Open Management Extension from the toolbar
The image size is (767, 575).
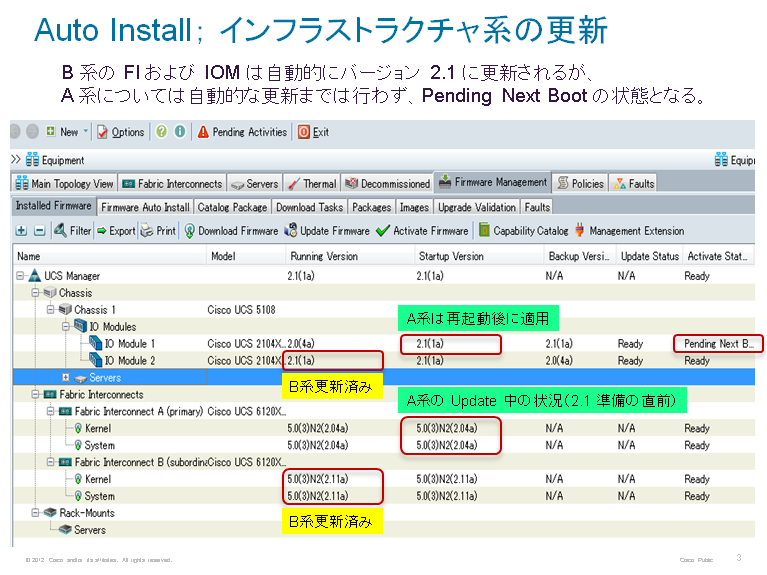click(629, 231)
